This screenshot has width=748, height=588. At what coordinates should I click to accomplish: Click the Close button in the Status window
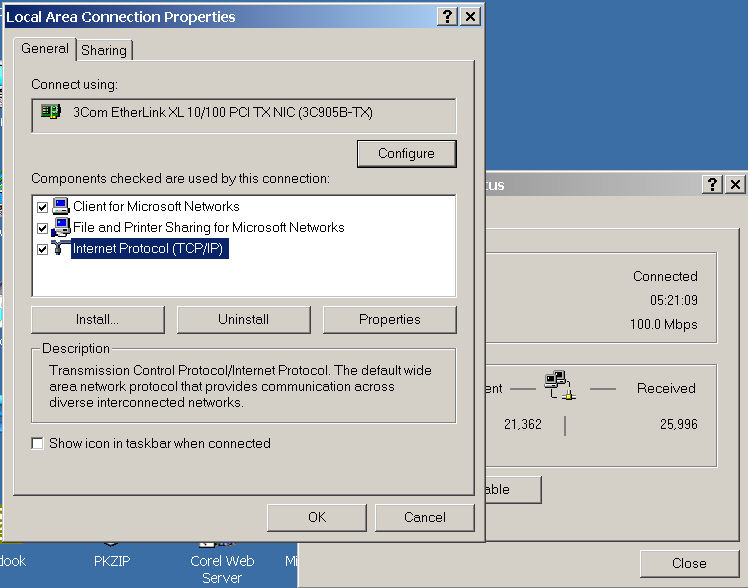point(689,563)
